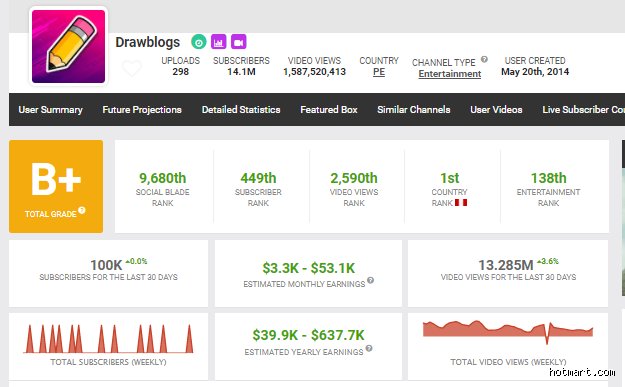Click the 1st country rank value
625x387 pixels.
450,178
